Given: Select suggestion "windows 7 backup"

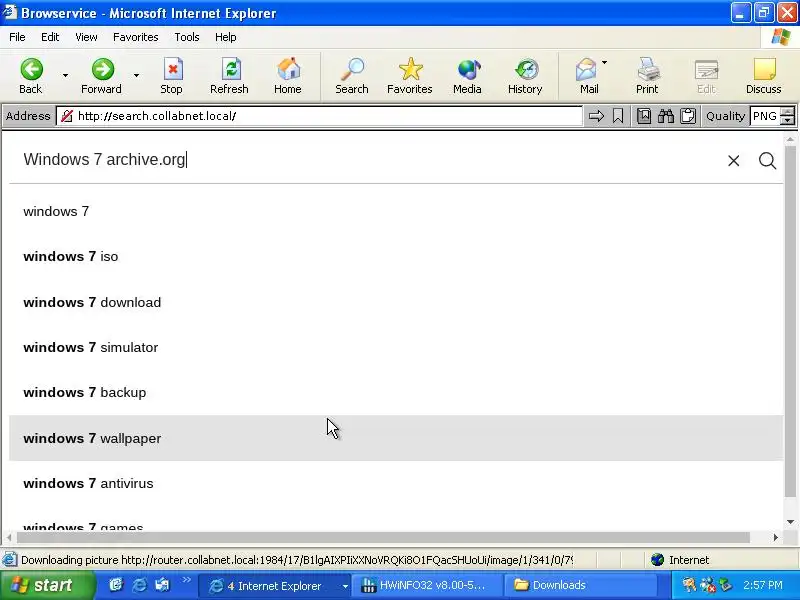Looking at the screenshot, I should tap(396, 392).
